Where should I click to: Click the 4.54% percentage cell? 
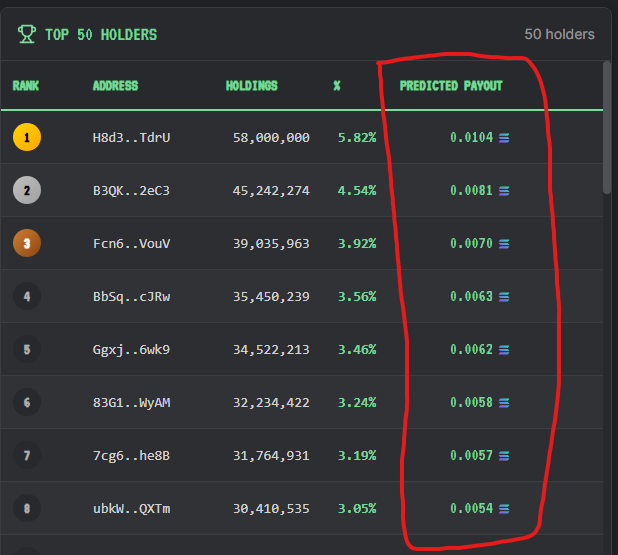click(x=357, y=191)
